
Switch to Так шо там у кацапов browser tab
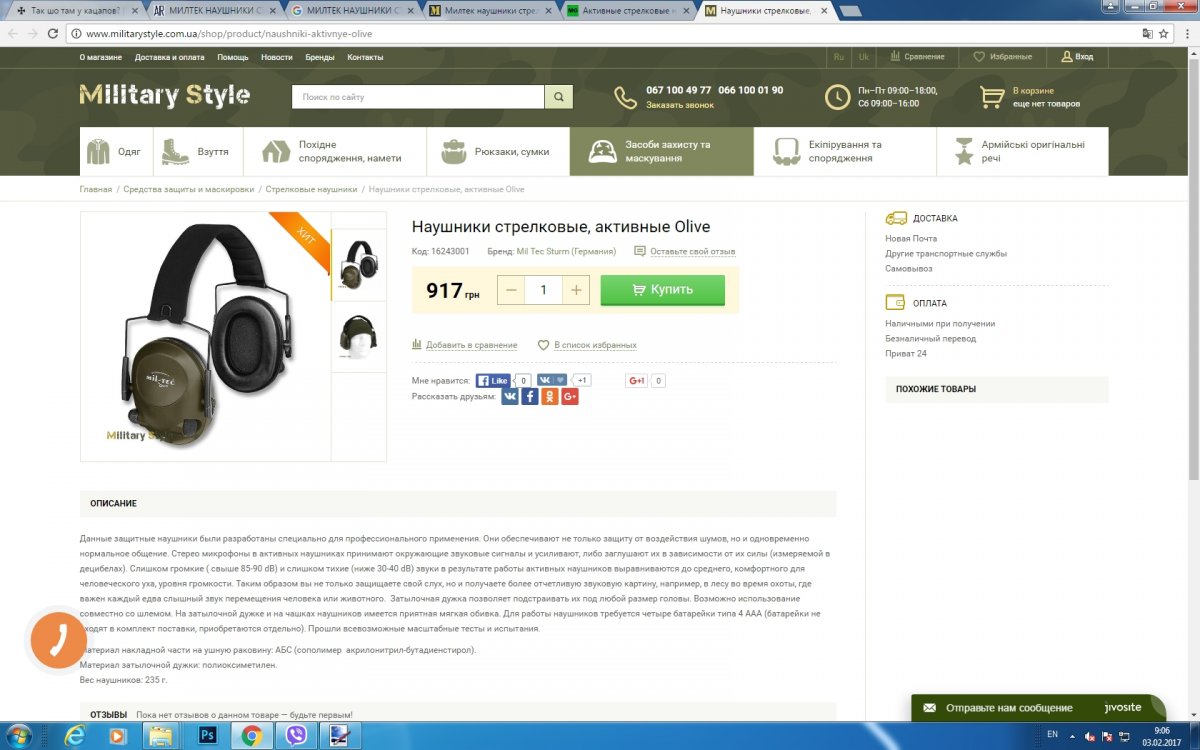(75, 11)
